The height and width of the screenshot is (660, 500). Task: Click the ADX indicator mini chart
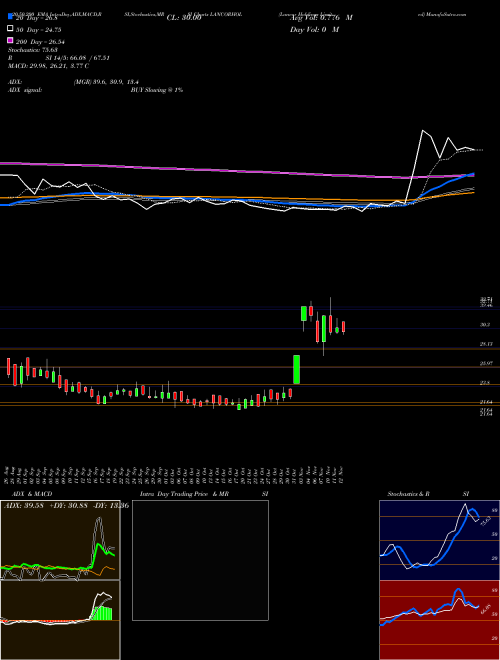(x=60, y=540)
